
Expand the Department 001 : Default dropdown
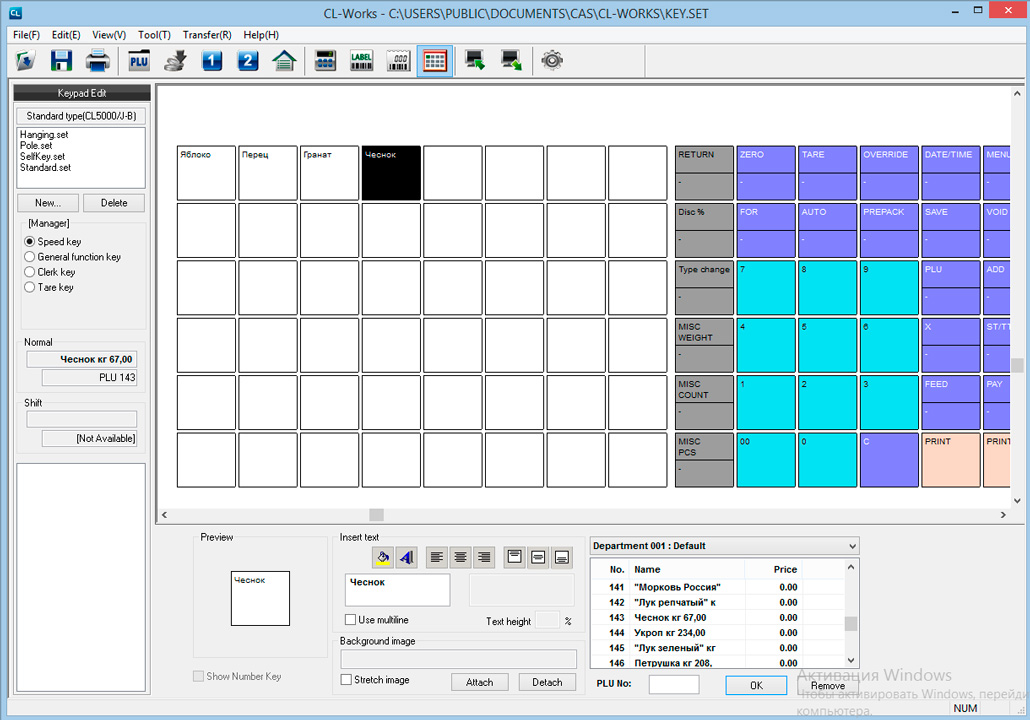[850, 546]
